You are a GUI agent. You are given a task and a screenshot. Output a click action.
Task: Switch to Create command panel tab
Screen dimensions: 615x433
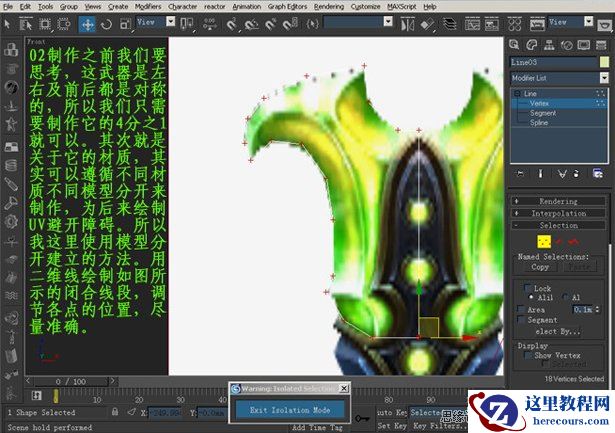[x=514, y=45]
